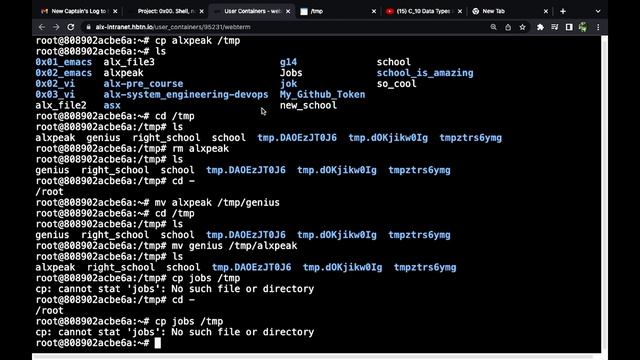Bookmark this page with the star icon

point(522,27)
